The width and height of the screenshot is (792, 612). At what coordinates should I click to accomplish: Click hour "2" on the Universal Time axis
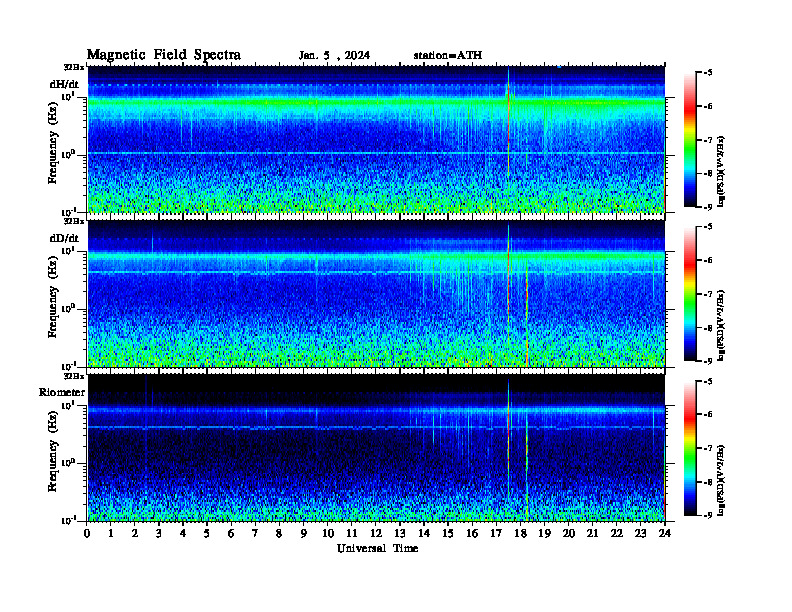[135, 533]
